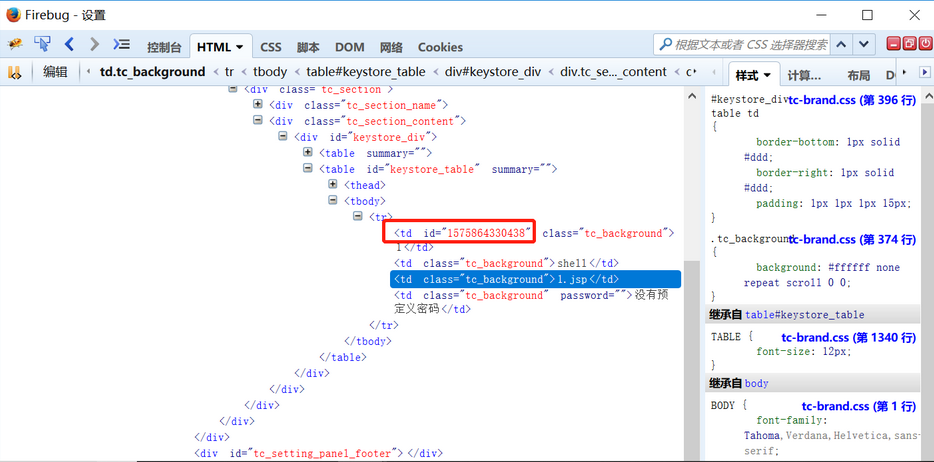934x462 pixels.
Task: Open tc-brand.css line 1340 link
Action: 848,338
